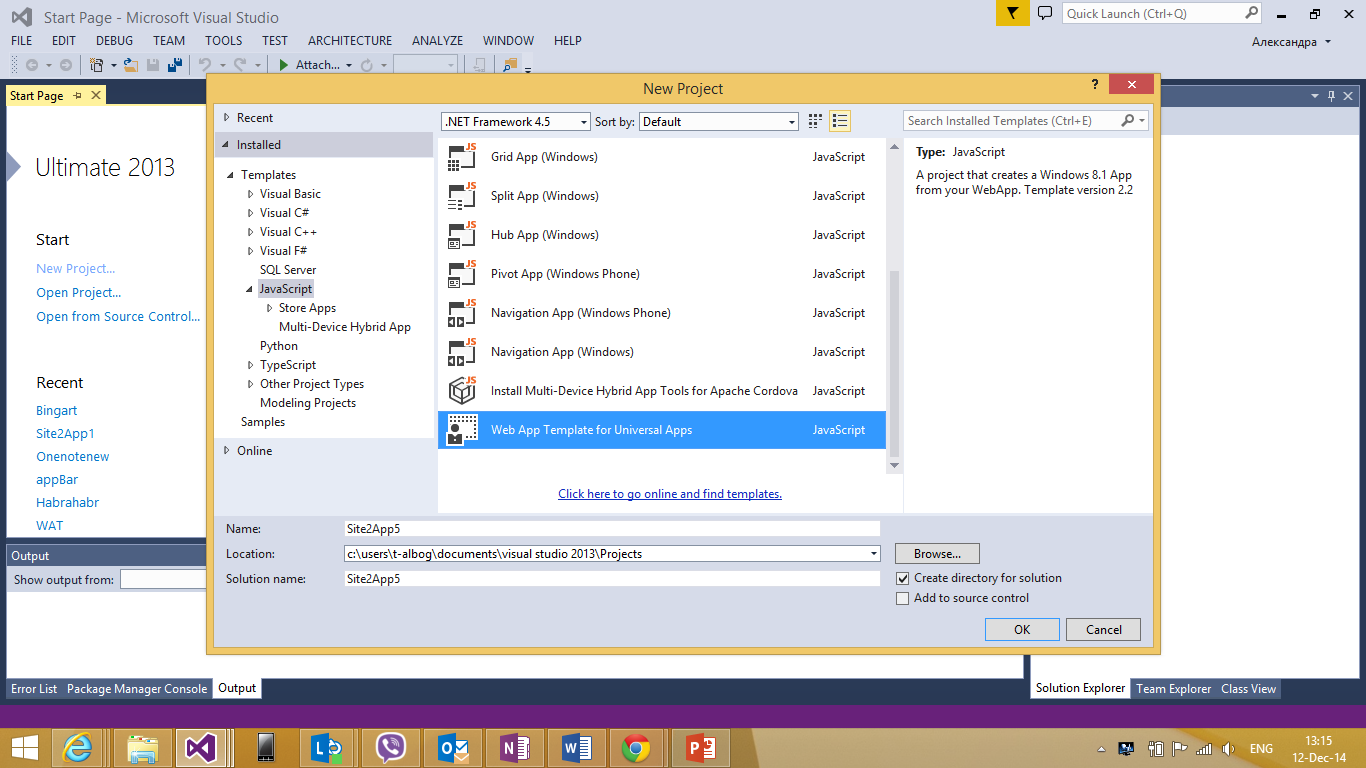Expand the Visual Basic tree node
The width and height of the screenshot is (1366, 768).
pyautogui.click(x=251, y=194)
